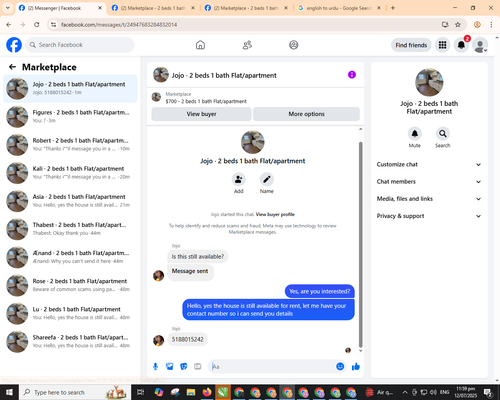Choose a sticker from composer
The width and height of the screenshot is (500, 400).
pyautogui.click(x=184, y=367)
